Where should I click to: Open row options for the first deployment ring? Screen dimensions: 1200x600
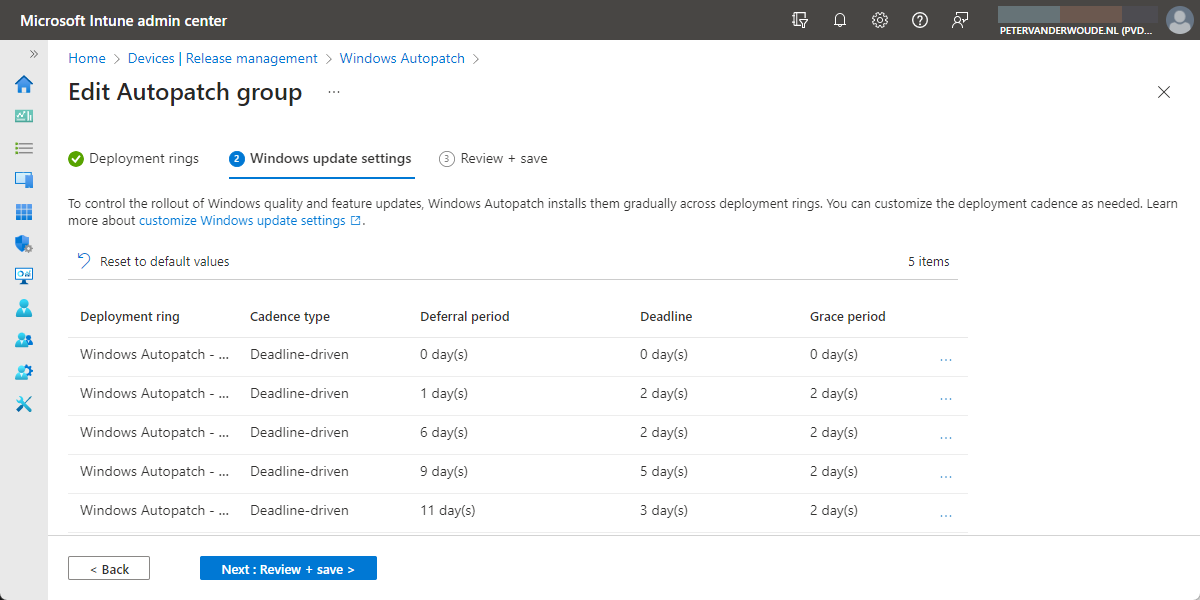[x=946, y=355]
